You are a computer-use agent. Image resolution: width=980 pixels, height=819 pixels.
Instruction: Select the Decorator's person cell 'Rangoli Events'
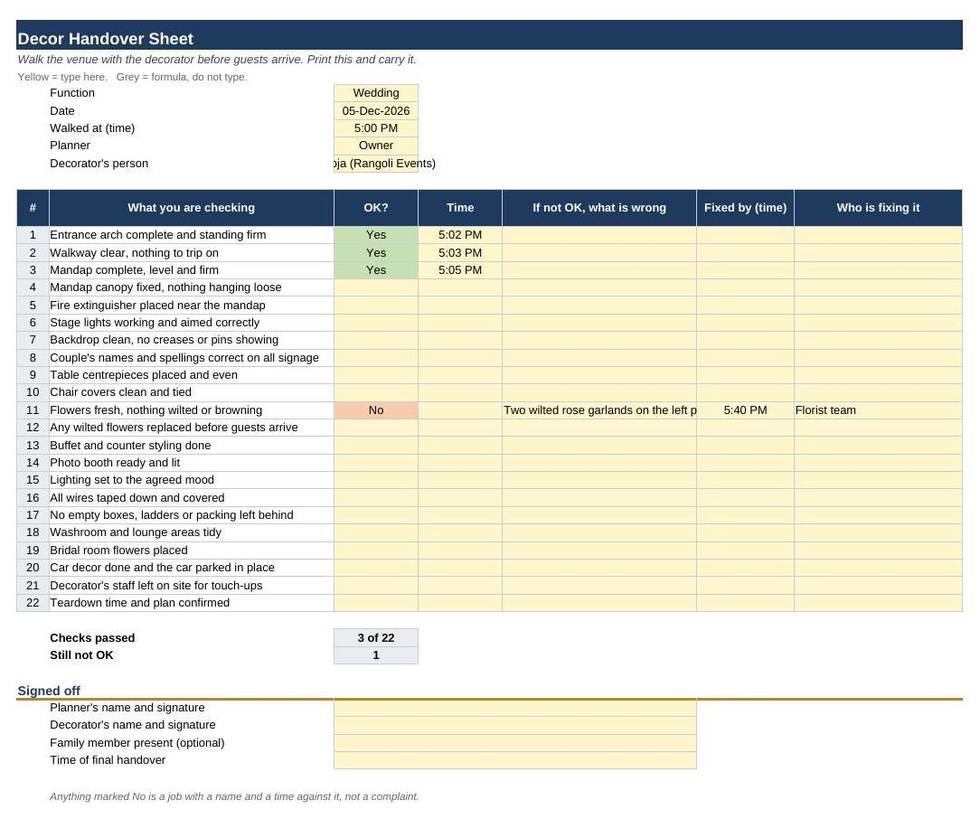click(x=376, y=163)
